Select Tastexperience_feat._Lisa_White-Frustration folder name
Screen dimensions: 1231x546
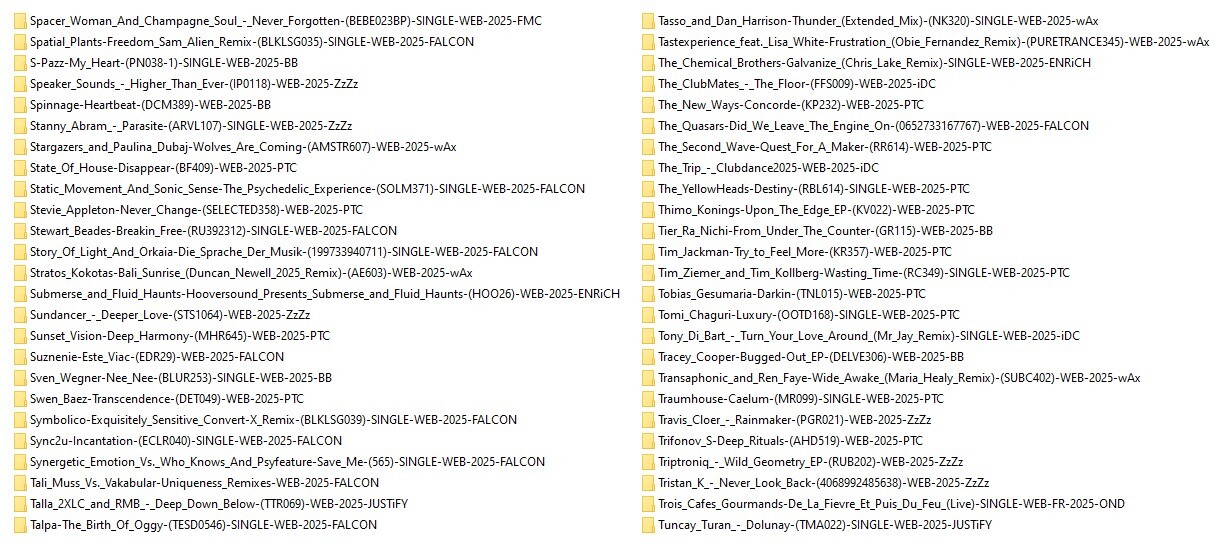[x=933, y=41]
